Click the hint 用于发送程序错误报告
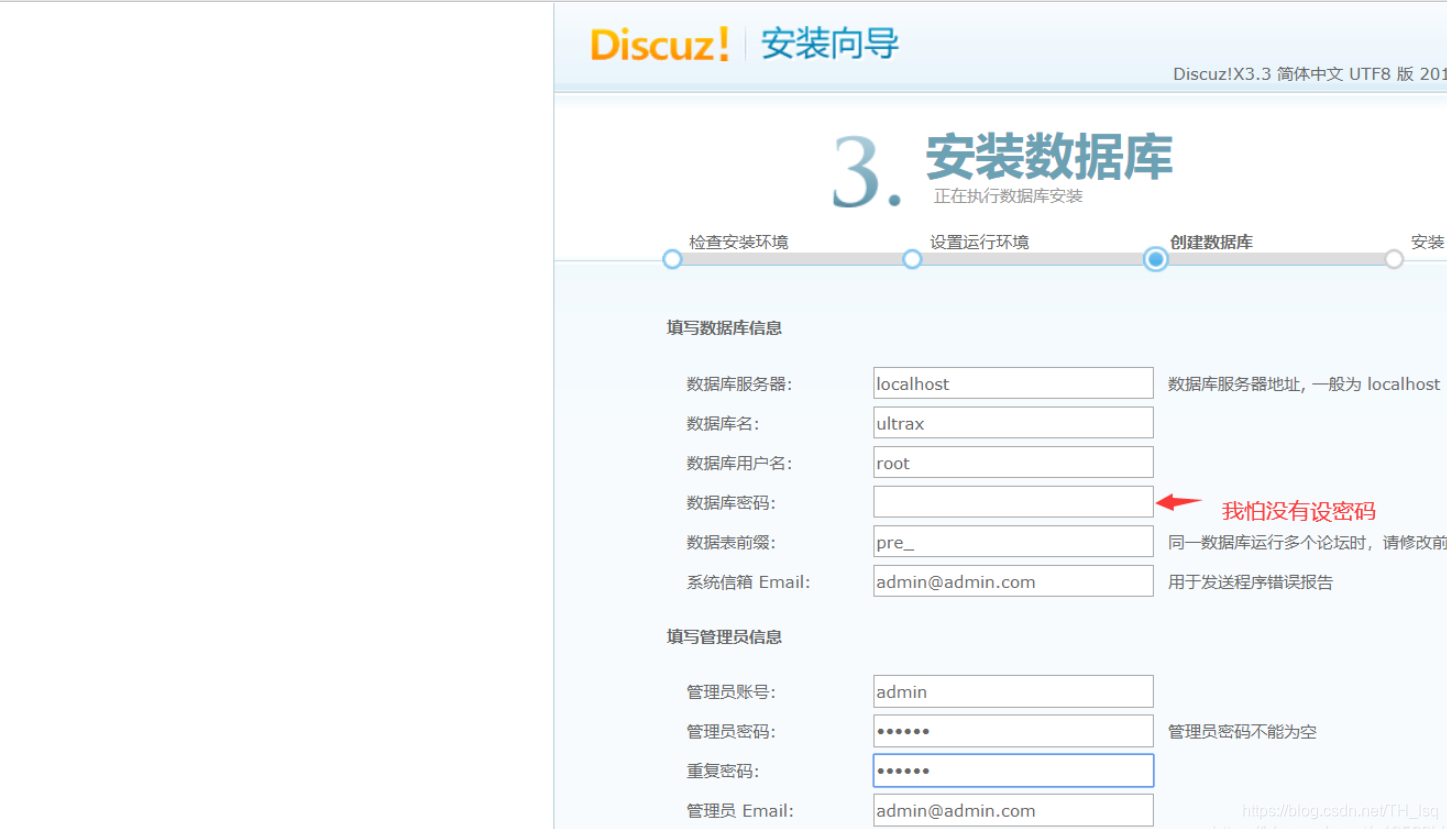 point(1250,582)
